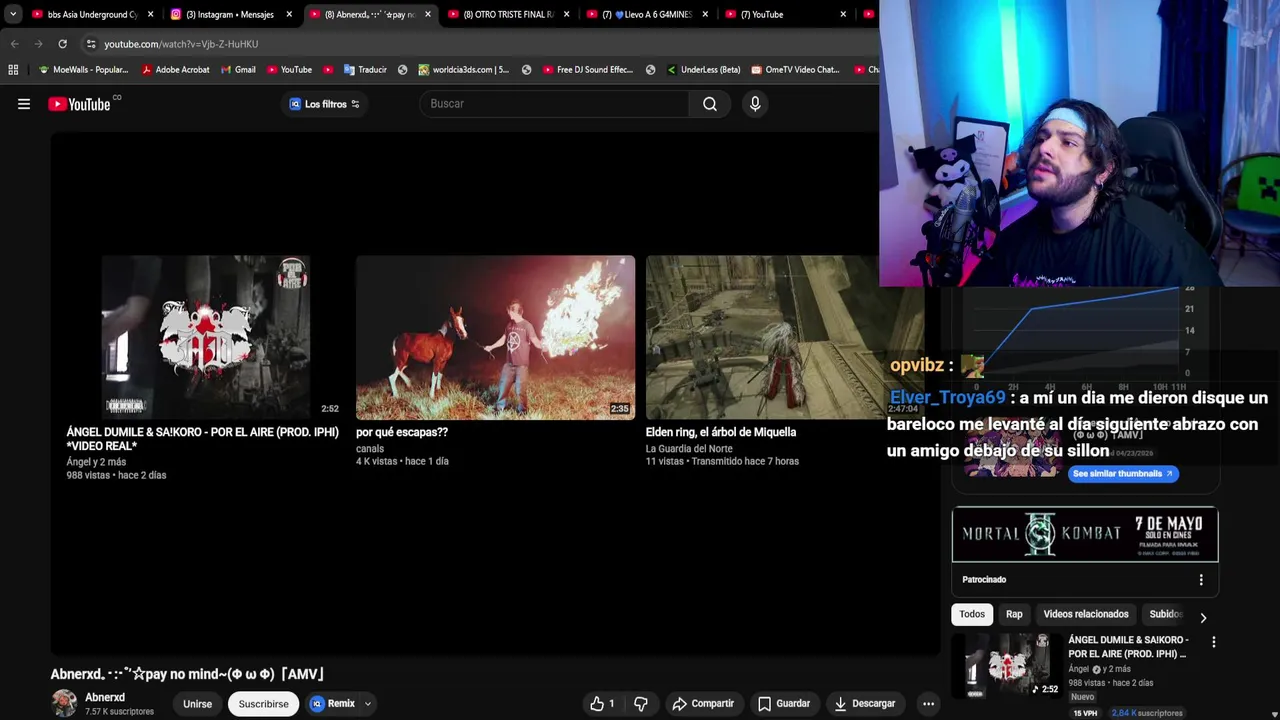The image size is (1280, 720).
Task: Like the video with thumbs up
Action: pyautogui.click(x=603, y=704)
